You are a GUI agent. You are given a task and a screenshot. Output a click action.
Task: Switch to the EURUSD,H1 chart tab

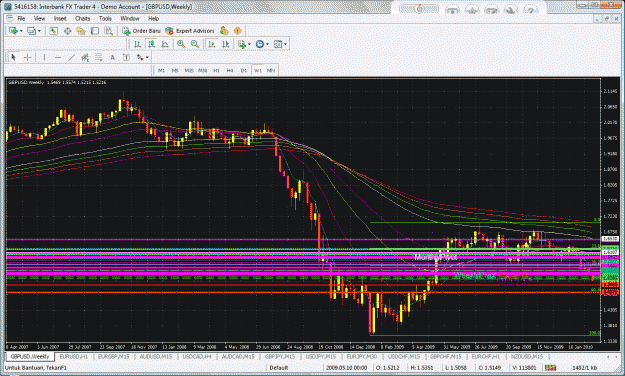tap(74, 356)
